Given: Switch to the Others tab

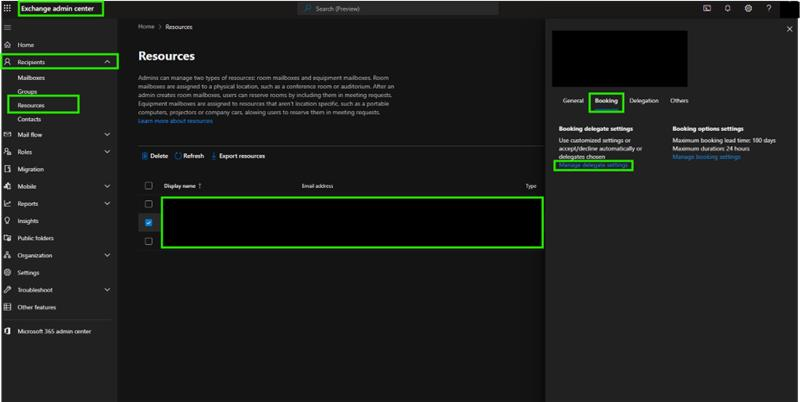Looking at the screenshot, I should click(679, 101).
